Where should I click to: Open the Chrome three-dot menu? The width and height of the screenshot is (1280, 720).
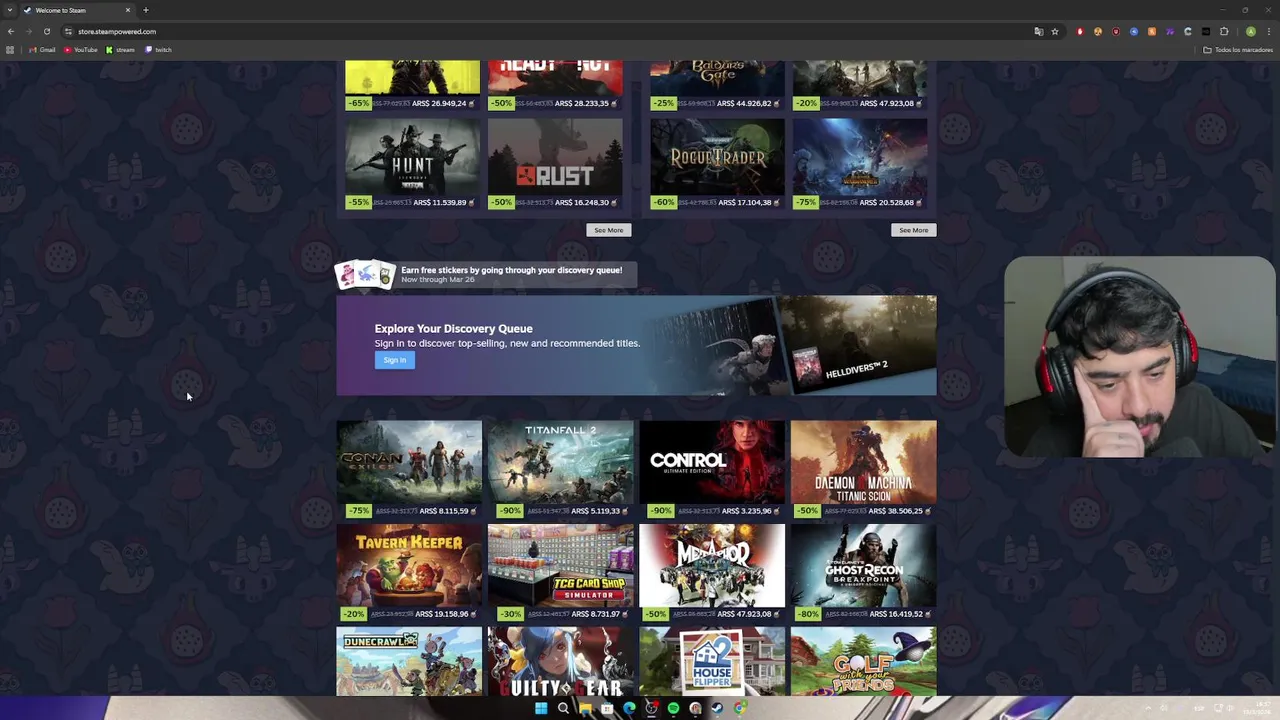pos(1269,31)
